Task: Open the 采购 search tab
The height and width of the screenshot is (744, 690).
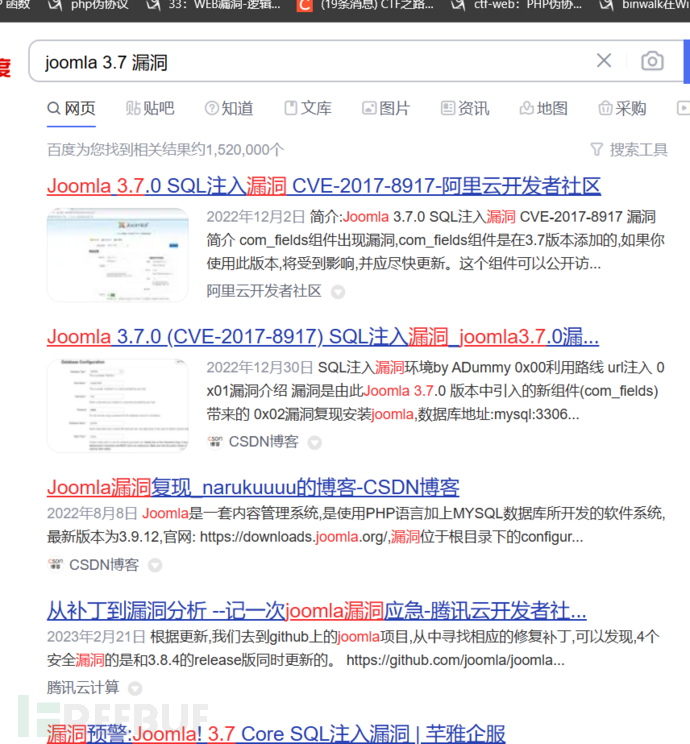Action: point(621,108)
